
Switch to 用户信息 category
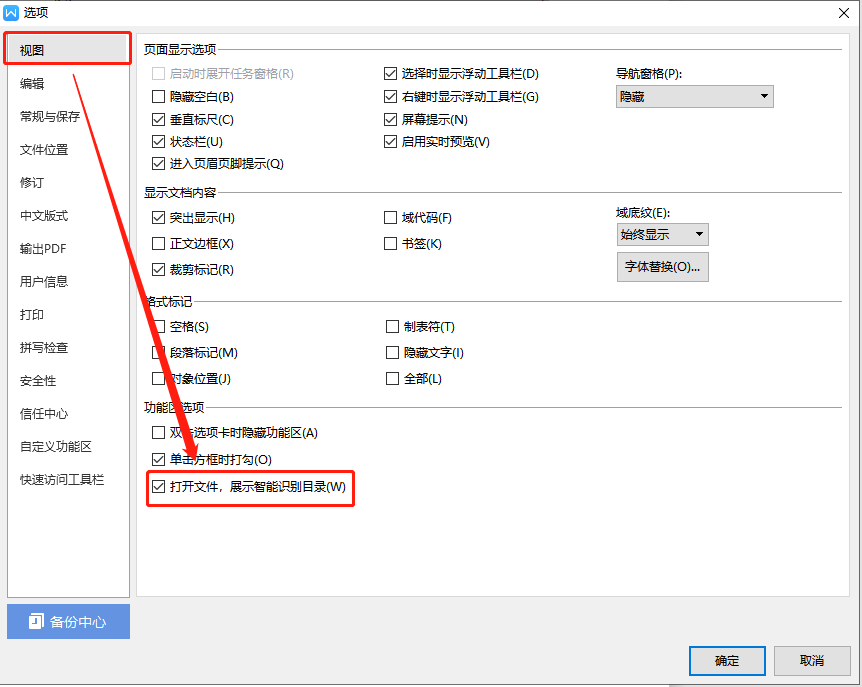tap(44, 281)
